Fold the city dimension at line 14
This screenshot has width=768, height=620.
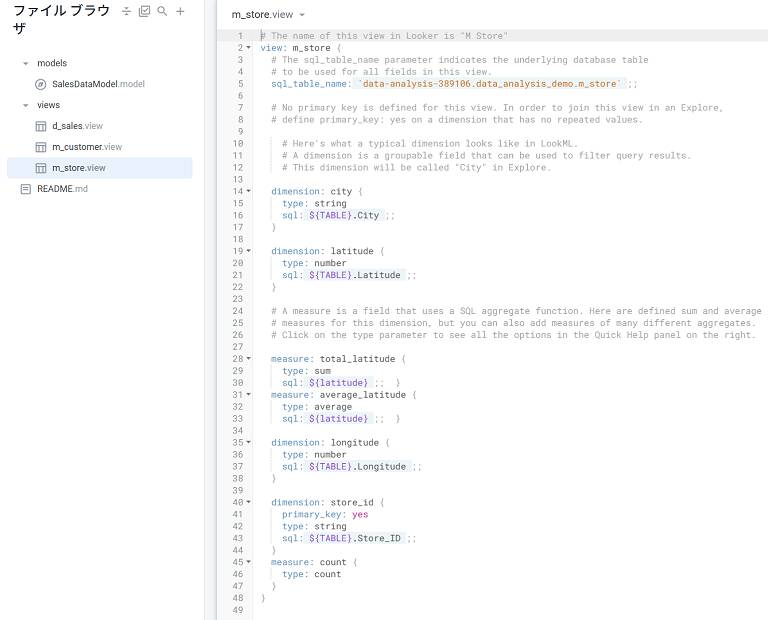pyautogui.click(x=248, y=191)
